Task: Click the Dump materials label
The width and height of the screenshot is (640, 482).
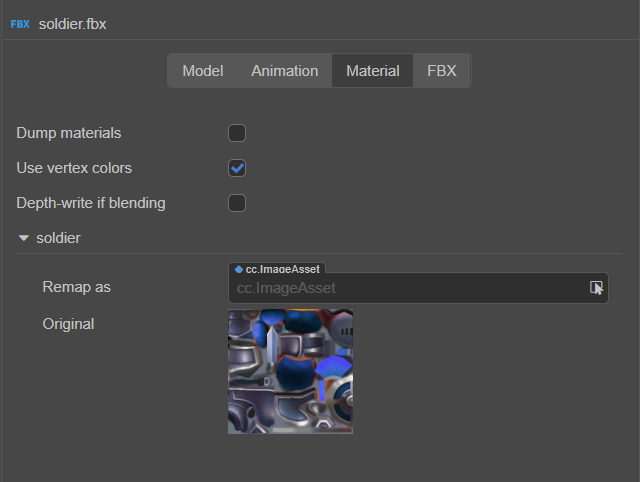Action: [x=69, y=133]
